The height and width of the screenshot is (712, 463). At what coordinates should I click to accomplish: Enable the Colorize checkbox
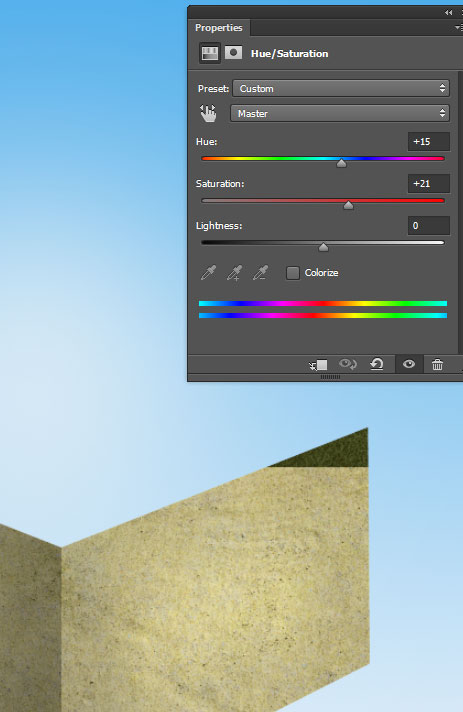point(293,273)
